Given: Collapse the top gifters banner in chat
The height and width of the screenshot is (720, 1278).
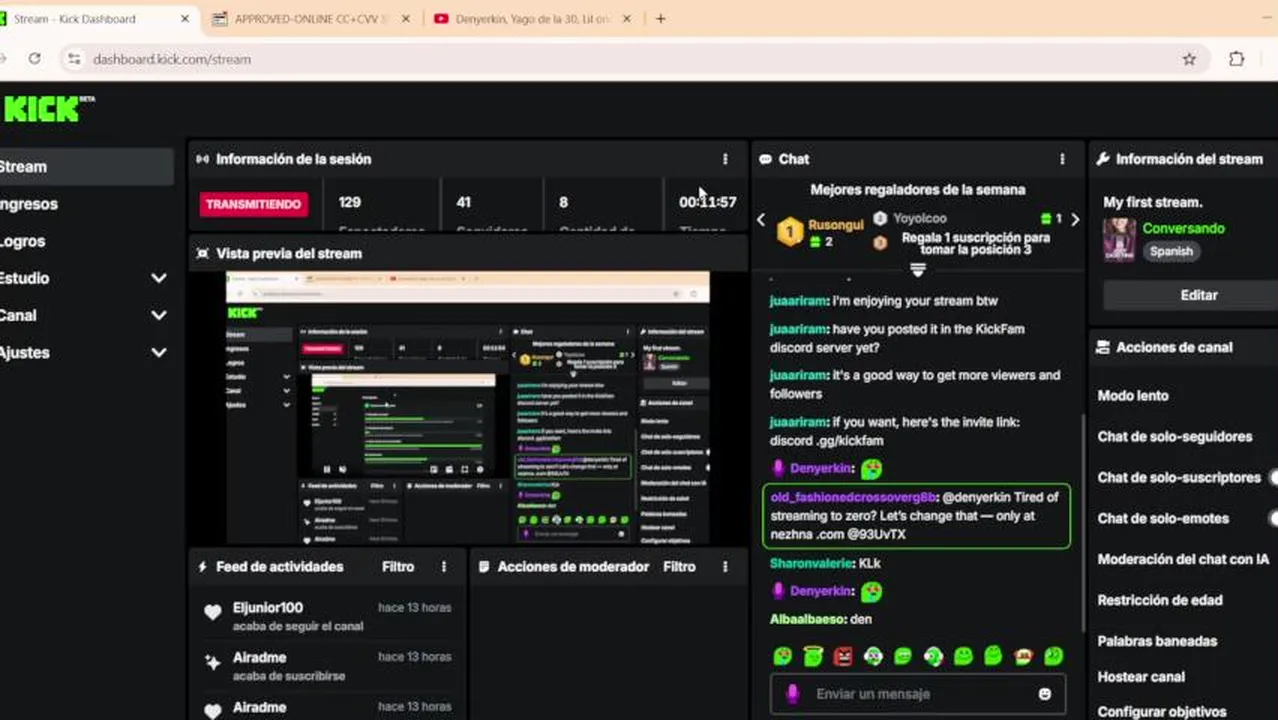Looking at the screenshot, I should pyautogui.click(x=918, y=270).
